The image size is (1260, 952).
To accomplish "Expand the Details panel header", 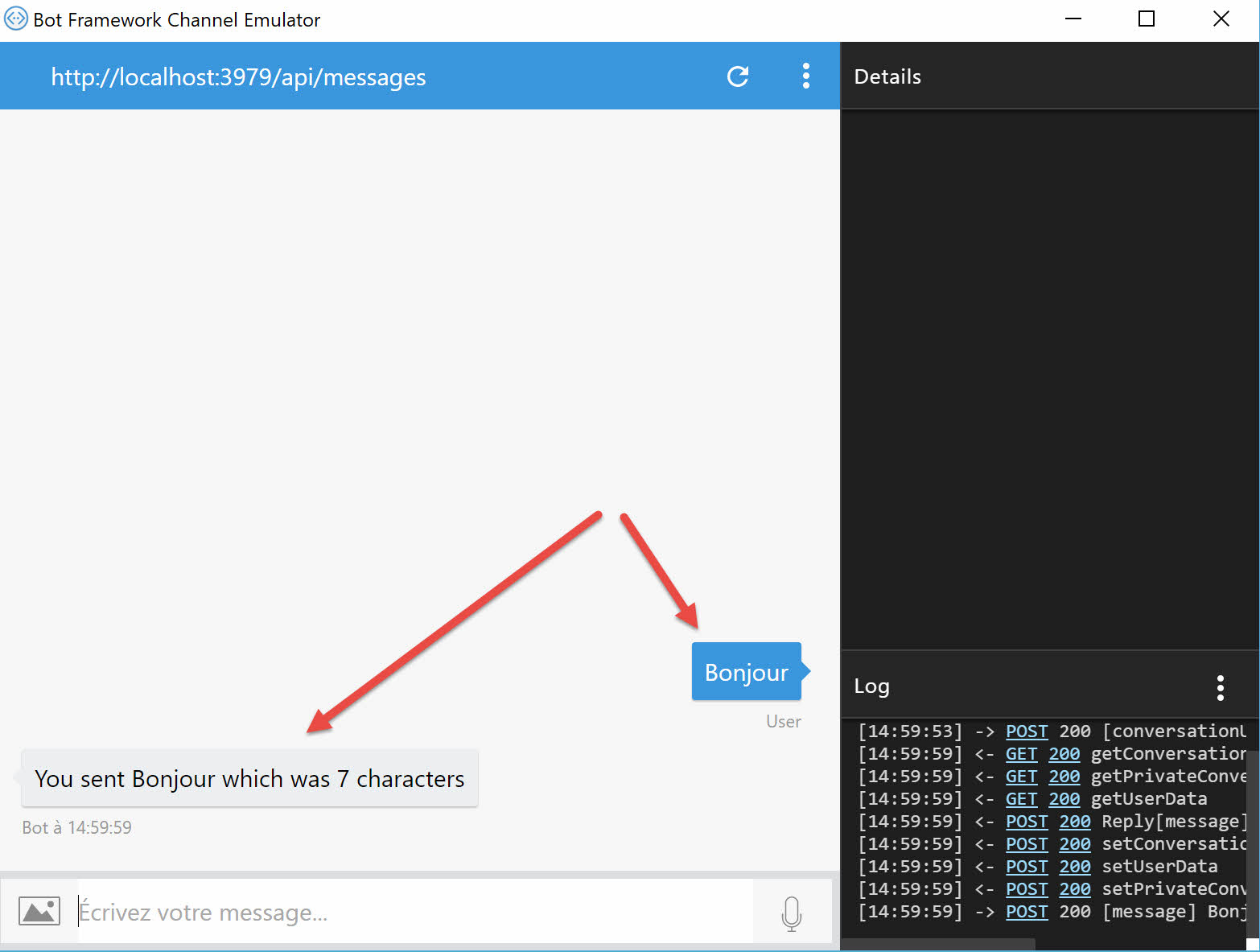I will (887, 76).
